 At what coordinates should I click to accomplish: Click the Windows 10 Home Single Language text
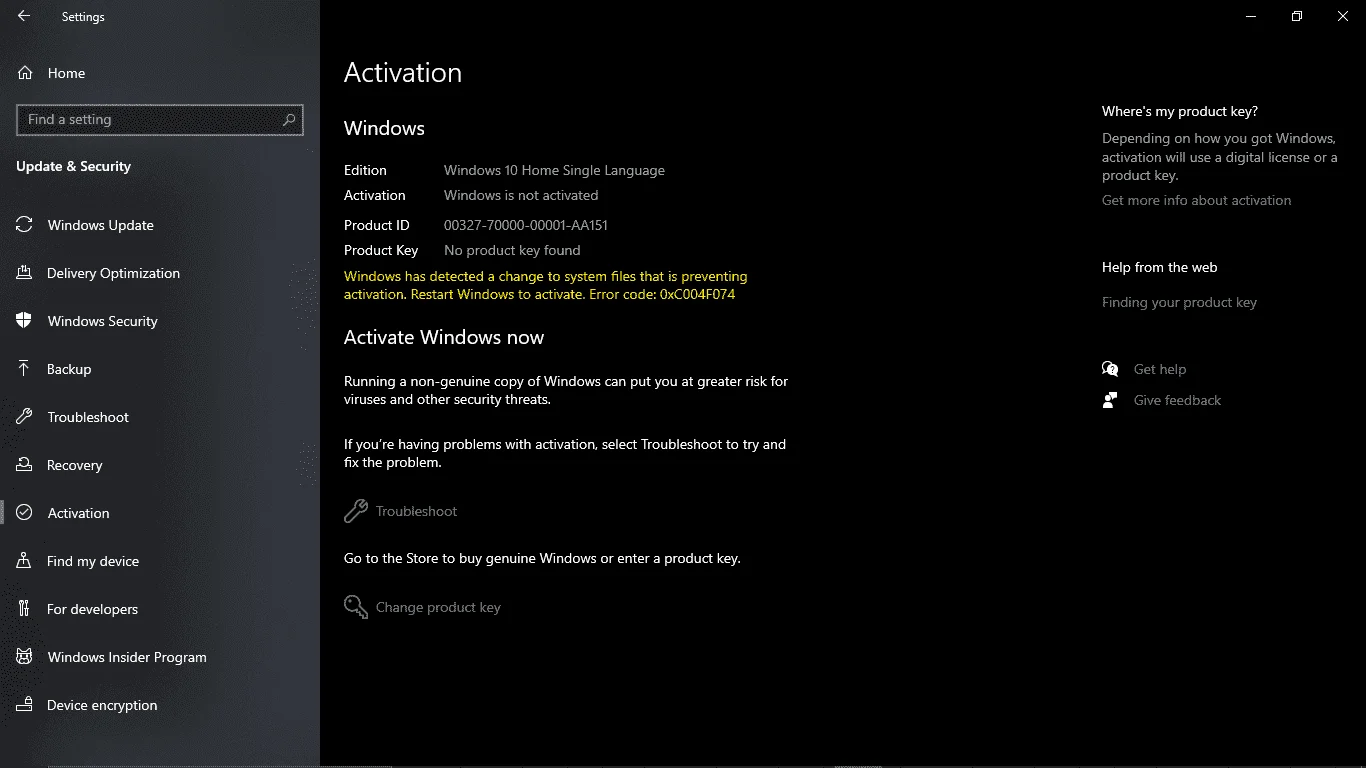pyautogui.click(x=554, y=170)
